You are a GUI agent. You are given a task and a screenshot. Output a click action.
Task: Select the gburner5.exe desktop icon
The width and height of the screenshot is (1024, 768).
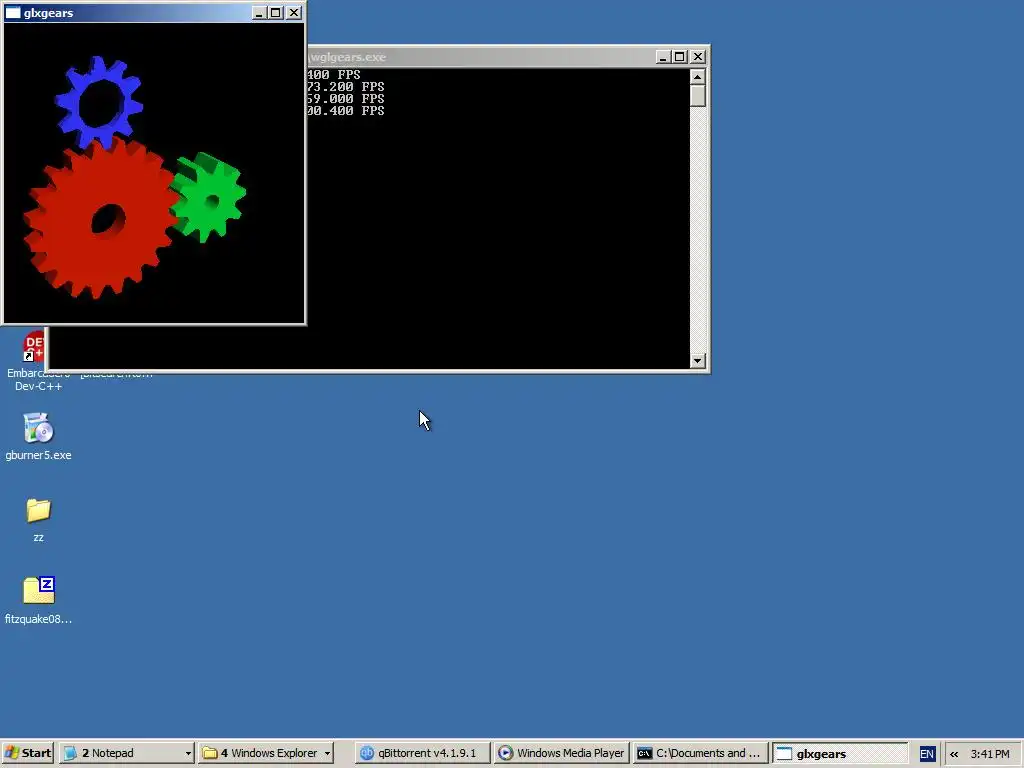tap(38, 436)
